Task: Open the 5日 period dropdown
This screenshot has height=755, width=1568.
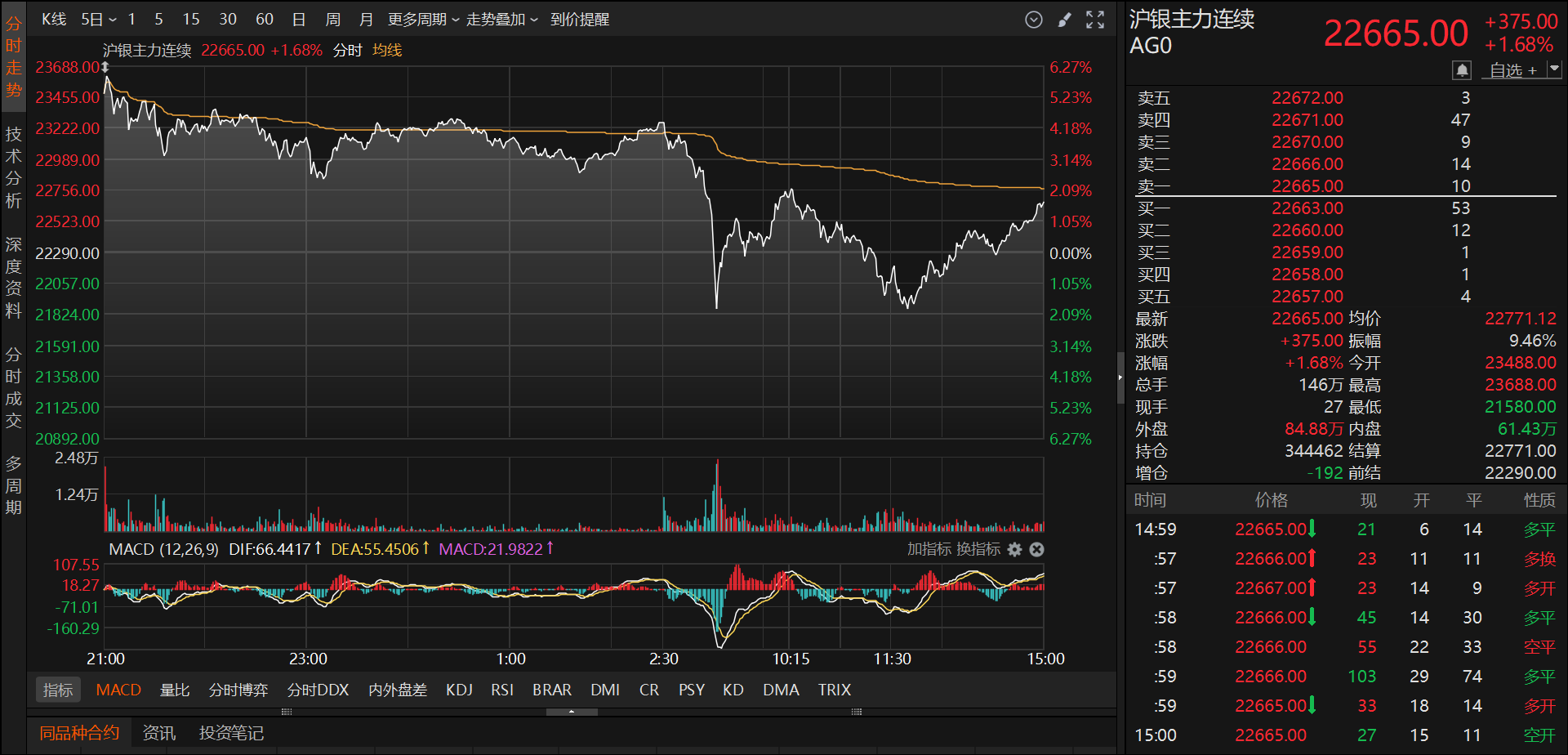Action: click(x=99, y=20)
